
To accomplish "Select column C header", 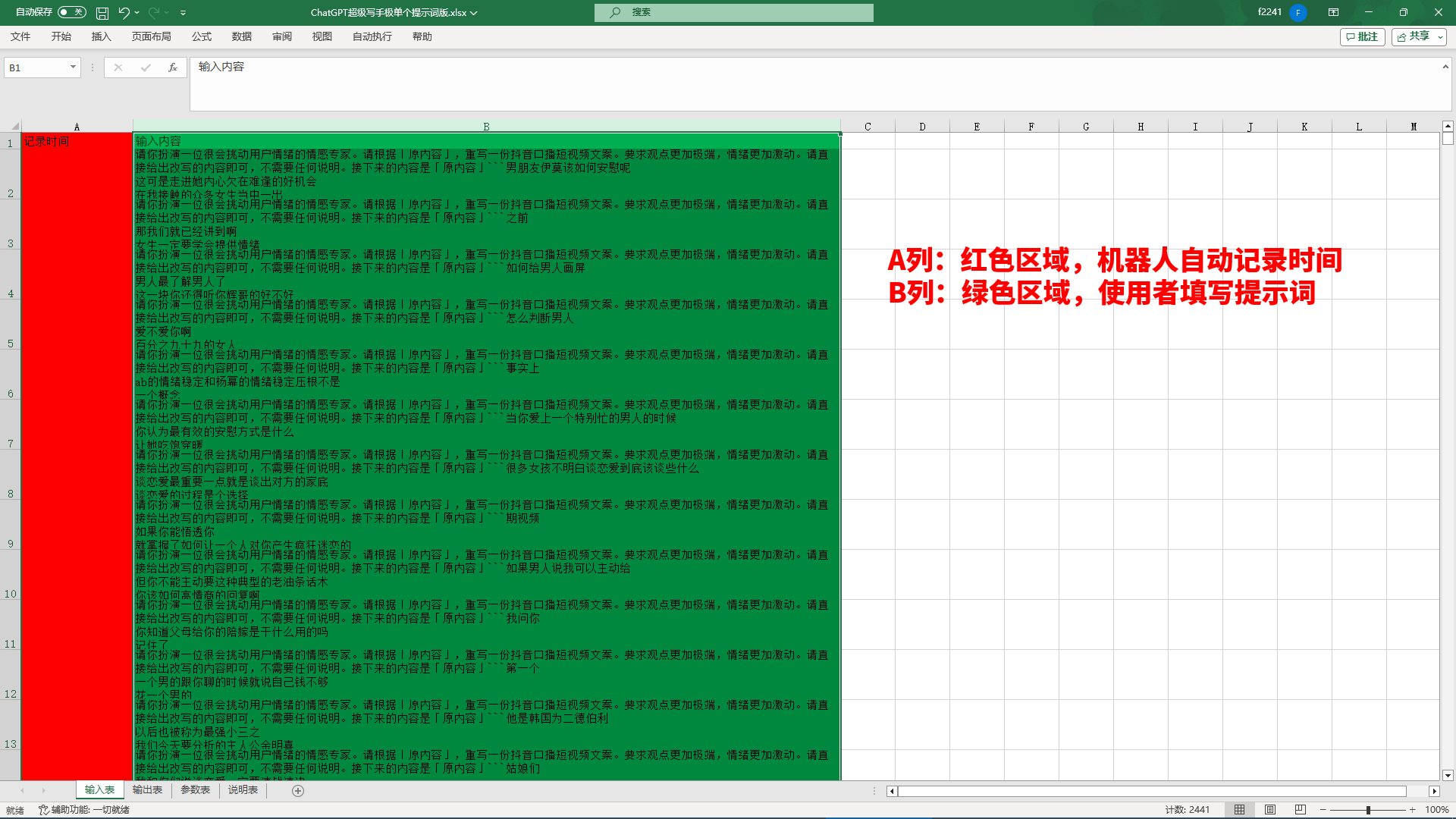I will [x=868, y=127].
